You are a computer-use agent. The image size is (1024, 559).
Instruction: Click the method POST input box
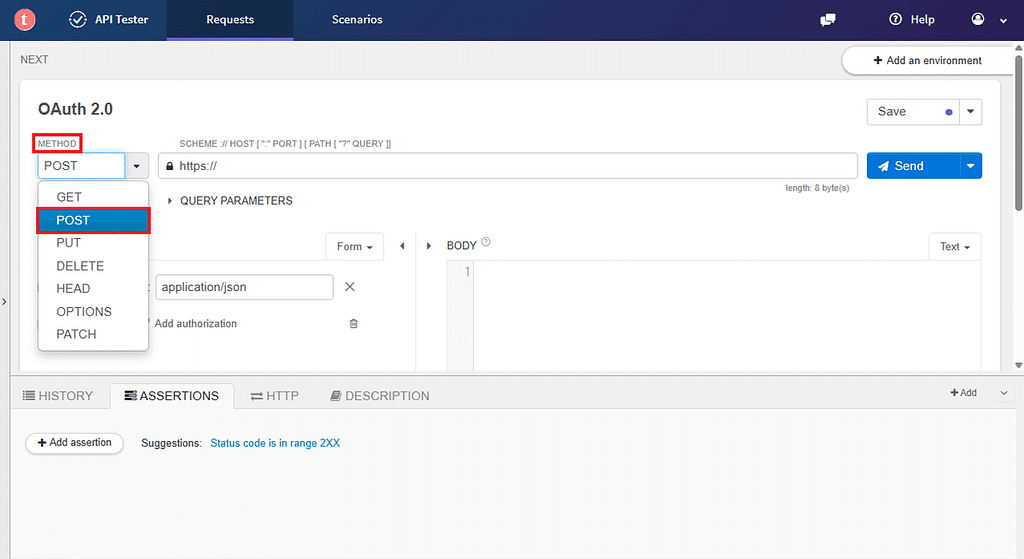point(81,166)
